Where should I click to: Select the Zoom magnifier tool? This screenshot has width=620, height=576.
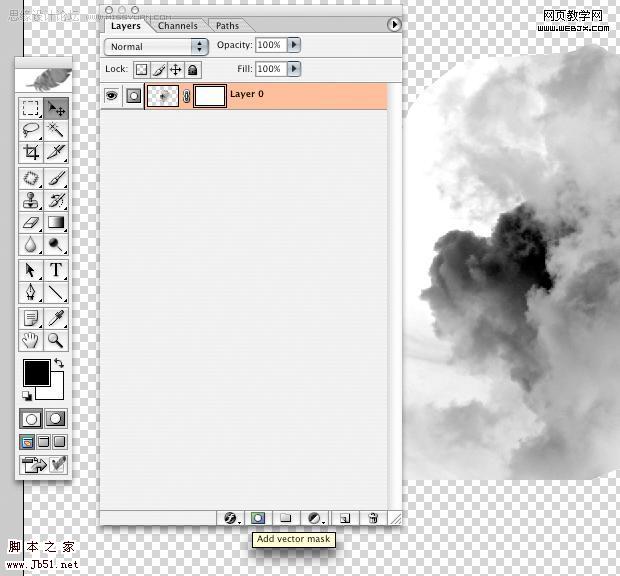point(56,340)
